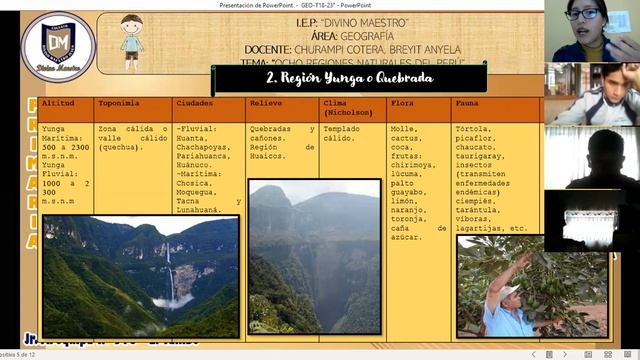Click the Divino Maestro school logo
The image size is (640, 360).
[x=58, y=47]
